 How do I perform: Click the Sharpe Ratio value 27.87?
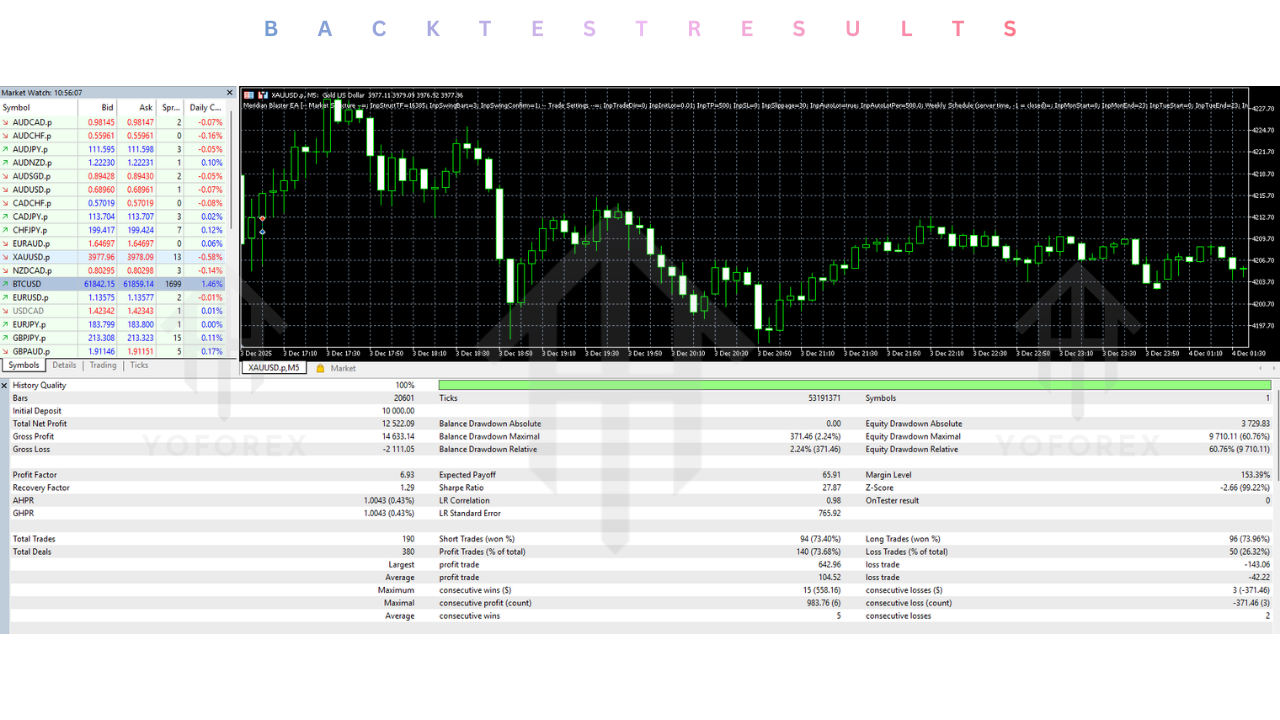831,488
